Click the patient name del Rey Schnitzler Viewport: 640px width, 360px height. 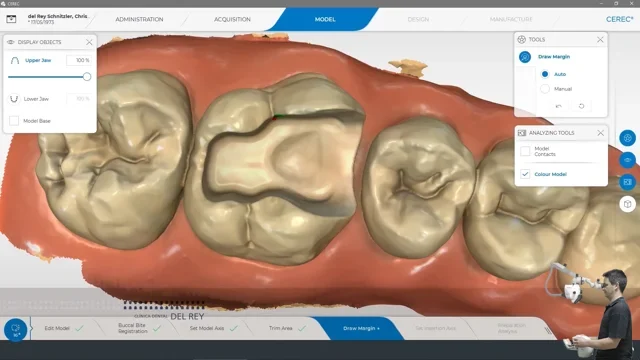[x=57, y=16]
